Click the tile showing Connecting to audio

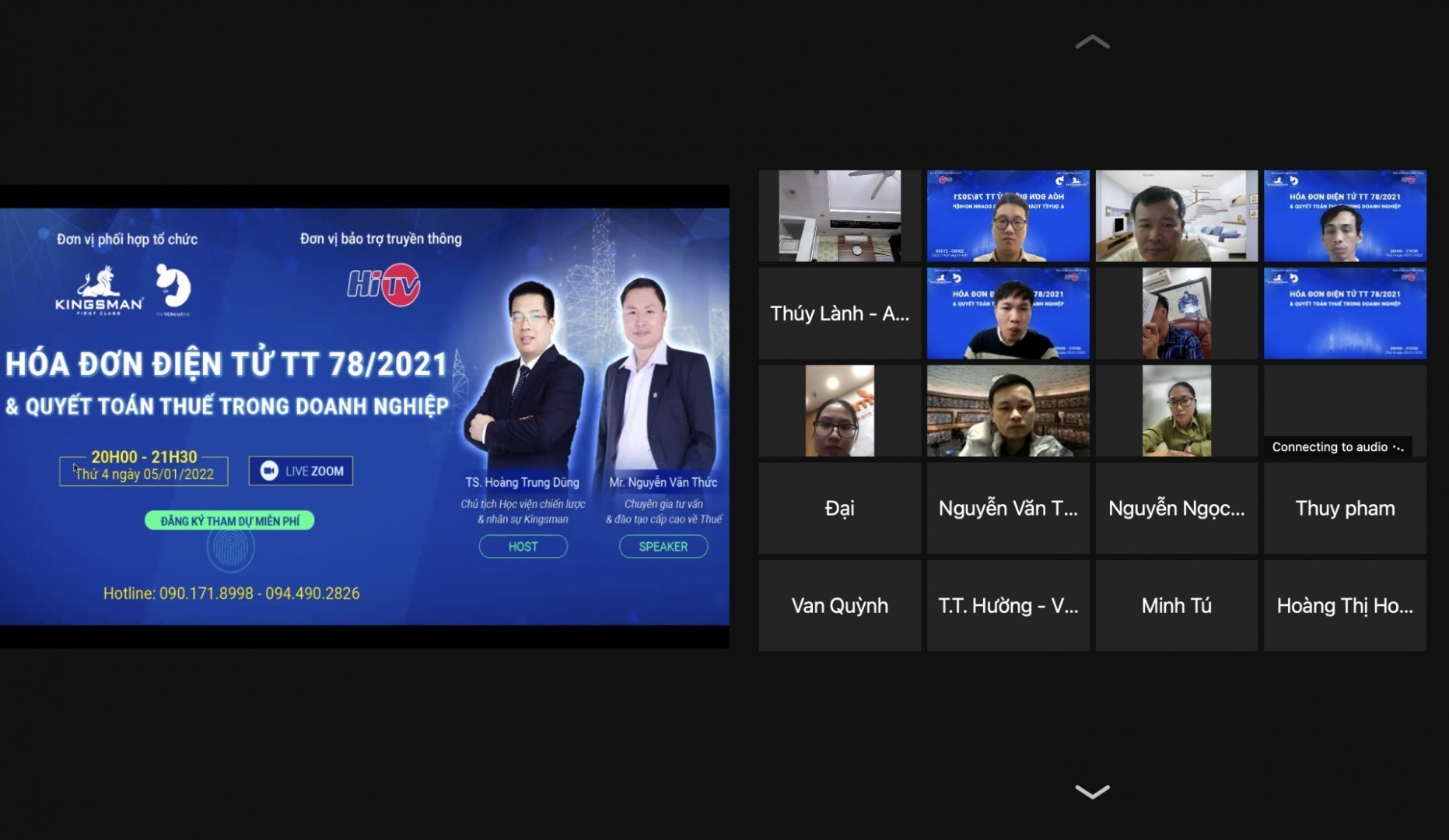pos(1344,411)
